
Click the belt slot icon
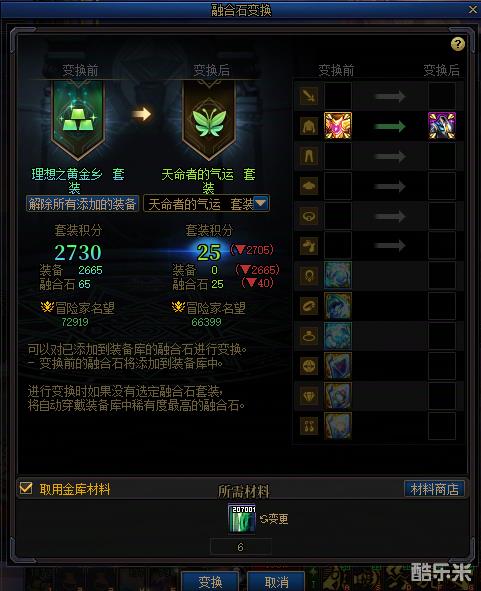pyautogui.click(x=309, y=216)
